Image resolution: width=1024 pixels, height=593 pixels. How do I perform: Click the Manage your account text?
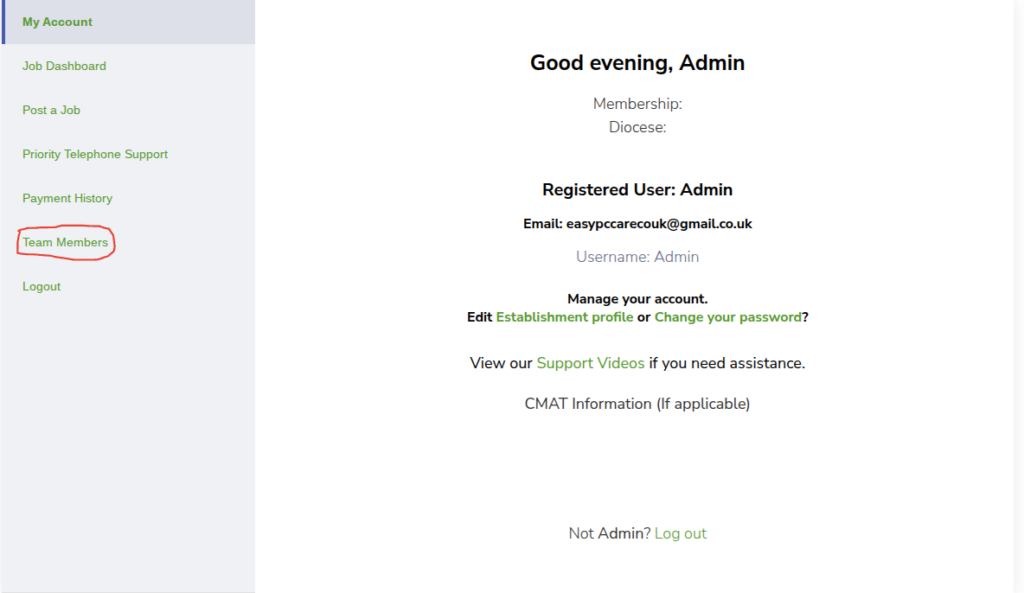637,299
